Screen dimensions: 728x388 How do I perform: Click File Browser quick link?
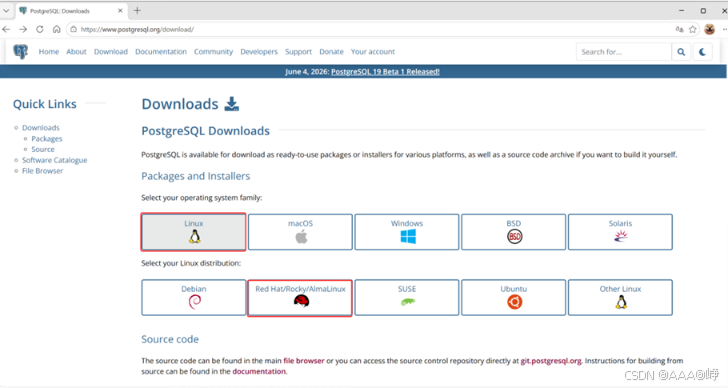click(42, 170)
